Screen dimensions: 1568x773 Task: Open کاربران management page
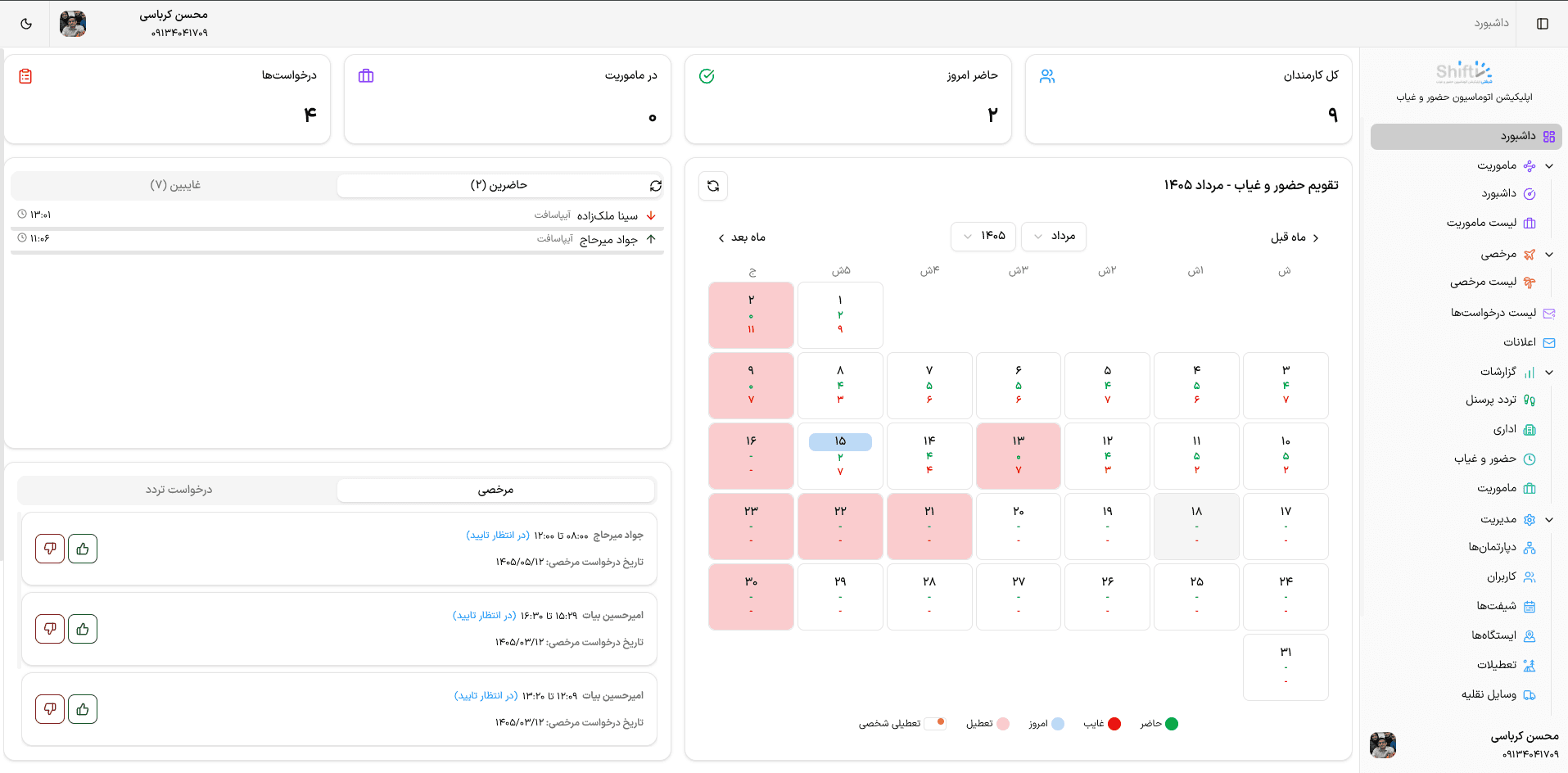point(1511,576)
